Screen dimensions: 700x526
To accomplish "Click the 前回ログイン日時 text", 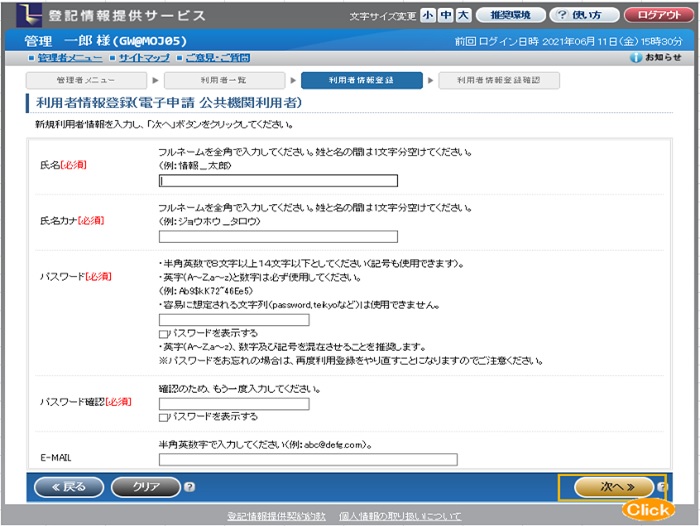I will (x=568, y=42).
